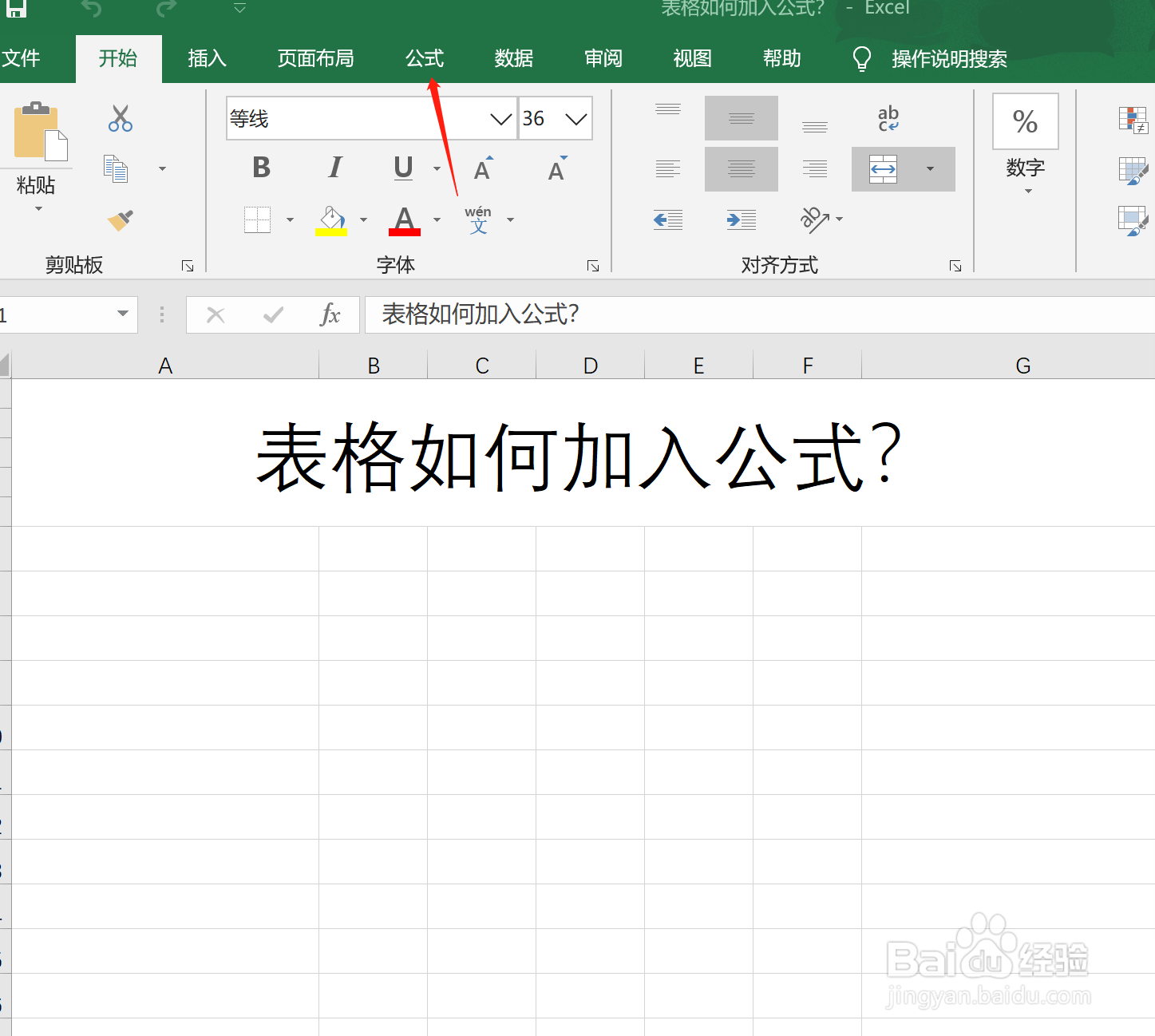Enable text wrapping
Image resolution: width=1155 pixels, height=1036 pixels.
[888, 118]
